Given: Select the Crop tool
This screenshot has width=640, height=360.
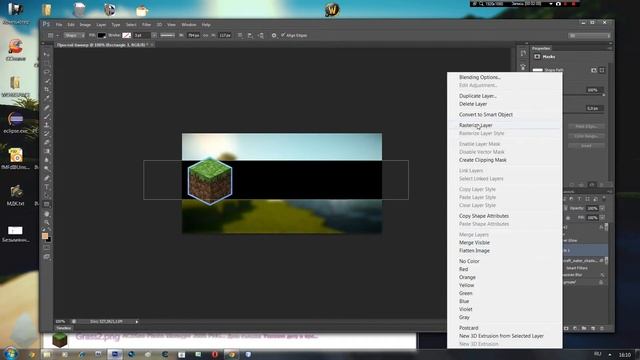Looking at the screenshot, I should 47,89.
